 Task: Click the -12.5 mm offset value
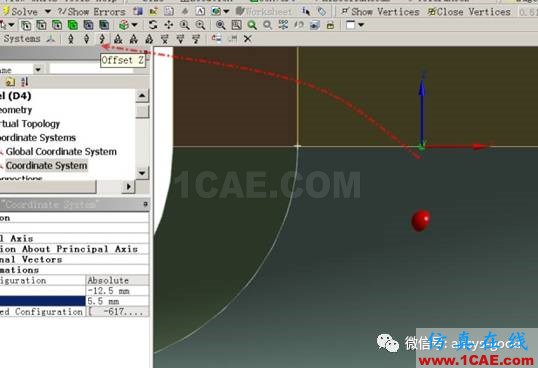(x=117, y=291)
